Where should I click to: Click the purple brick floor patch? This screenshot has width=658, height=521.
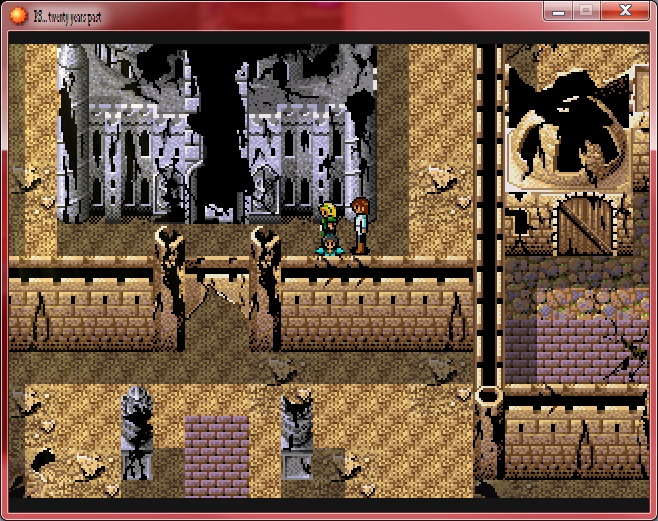click(x=216, y=454)
